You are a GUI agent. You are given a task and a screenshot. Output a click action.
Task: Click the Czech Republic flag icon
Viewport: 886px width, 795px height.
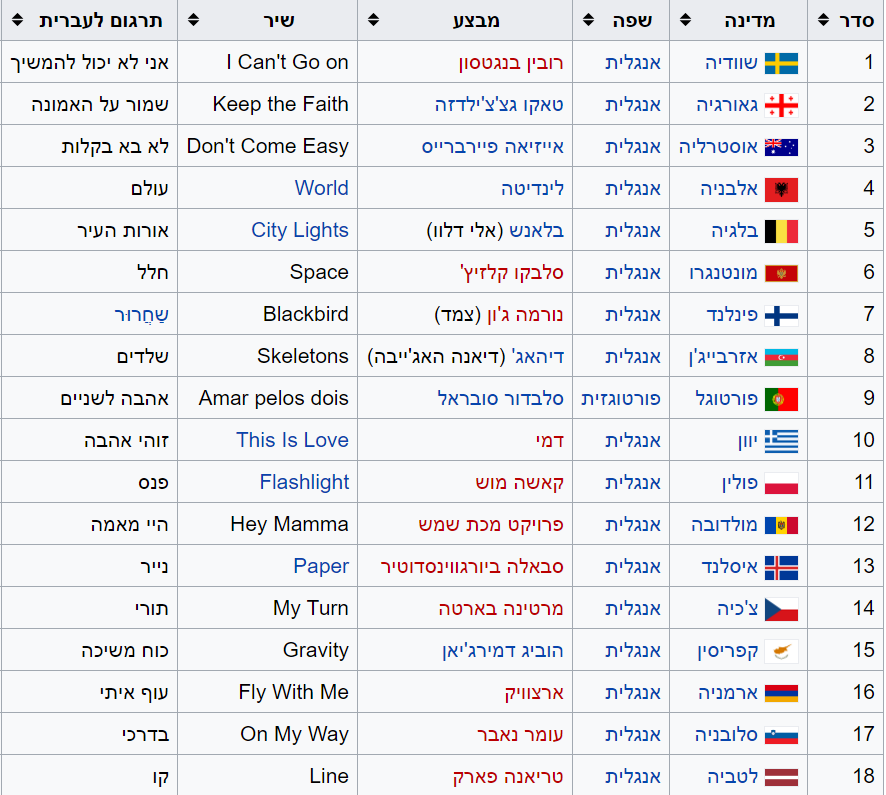(781, 609)
